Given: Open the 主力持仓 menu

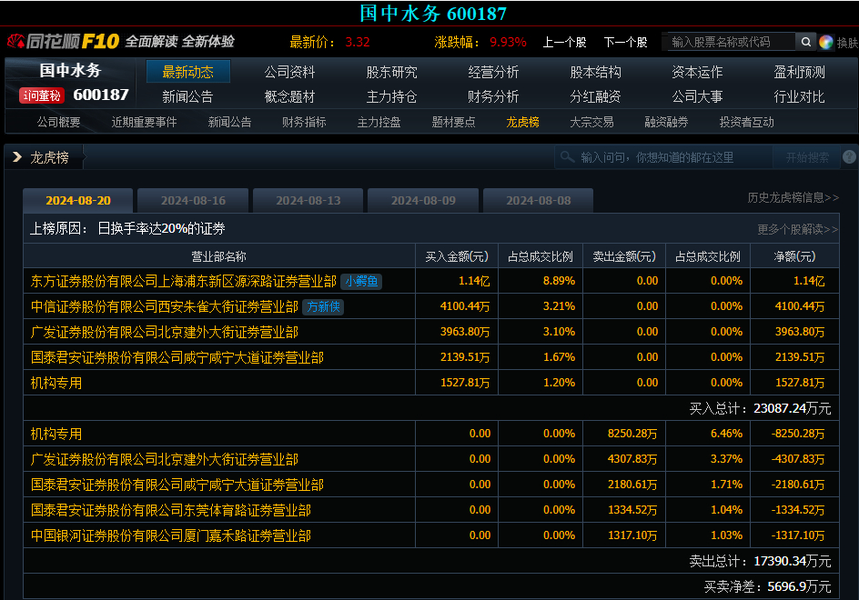Looking at the screenshot, I should tap(391, 97).
